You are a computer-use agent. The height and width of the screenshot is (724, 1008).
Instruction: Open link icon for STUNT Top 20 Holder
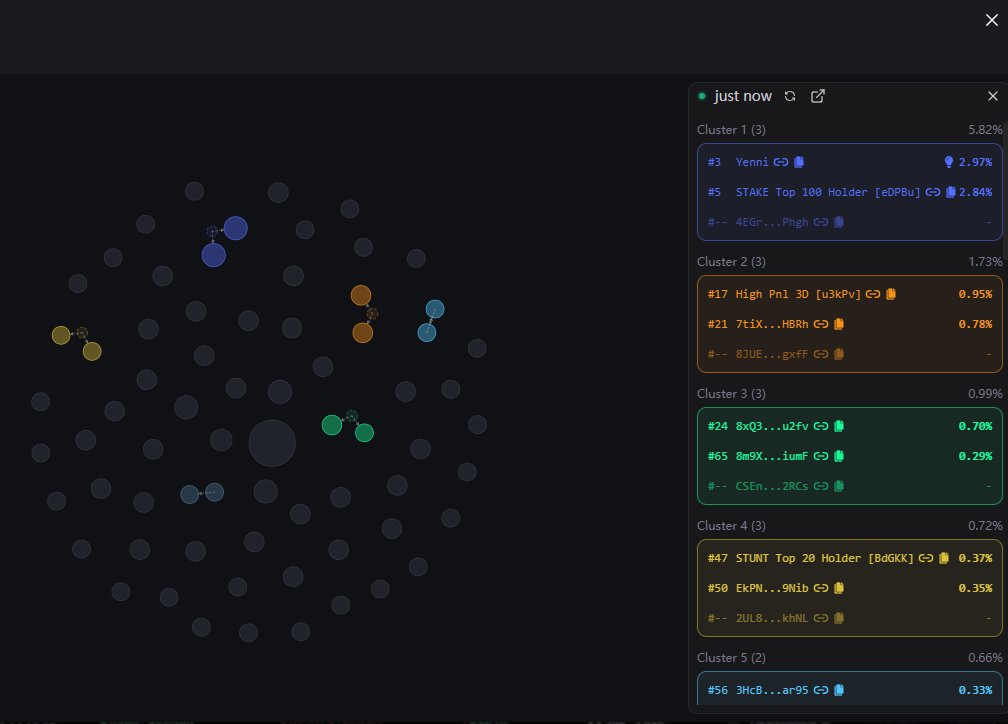click(926, 558)
